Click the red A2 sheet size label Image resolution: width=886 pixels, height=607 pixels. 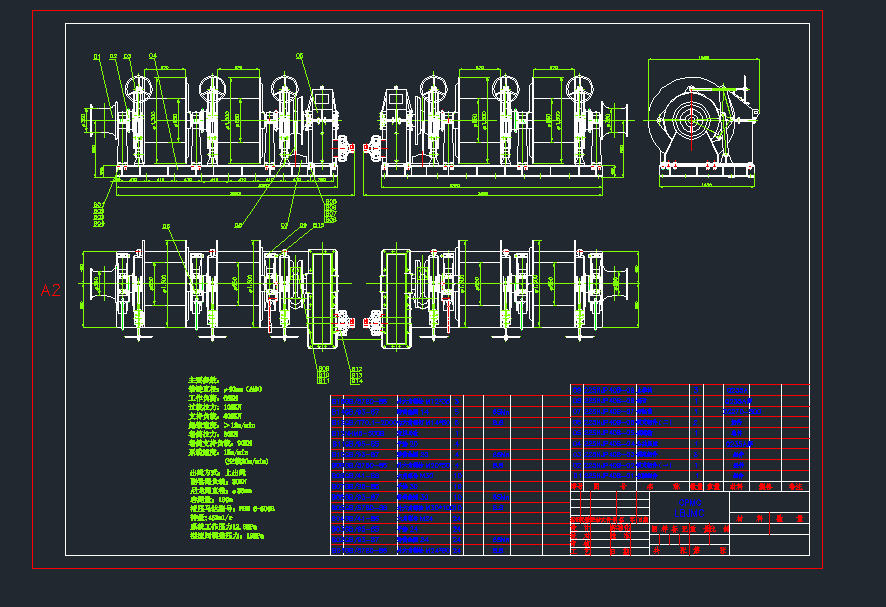pyautogui.click(x=51, y=290)
